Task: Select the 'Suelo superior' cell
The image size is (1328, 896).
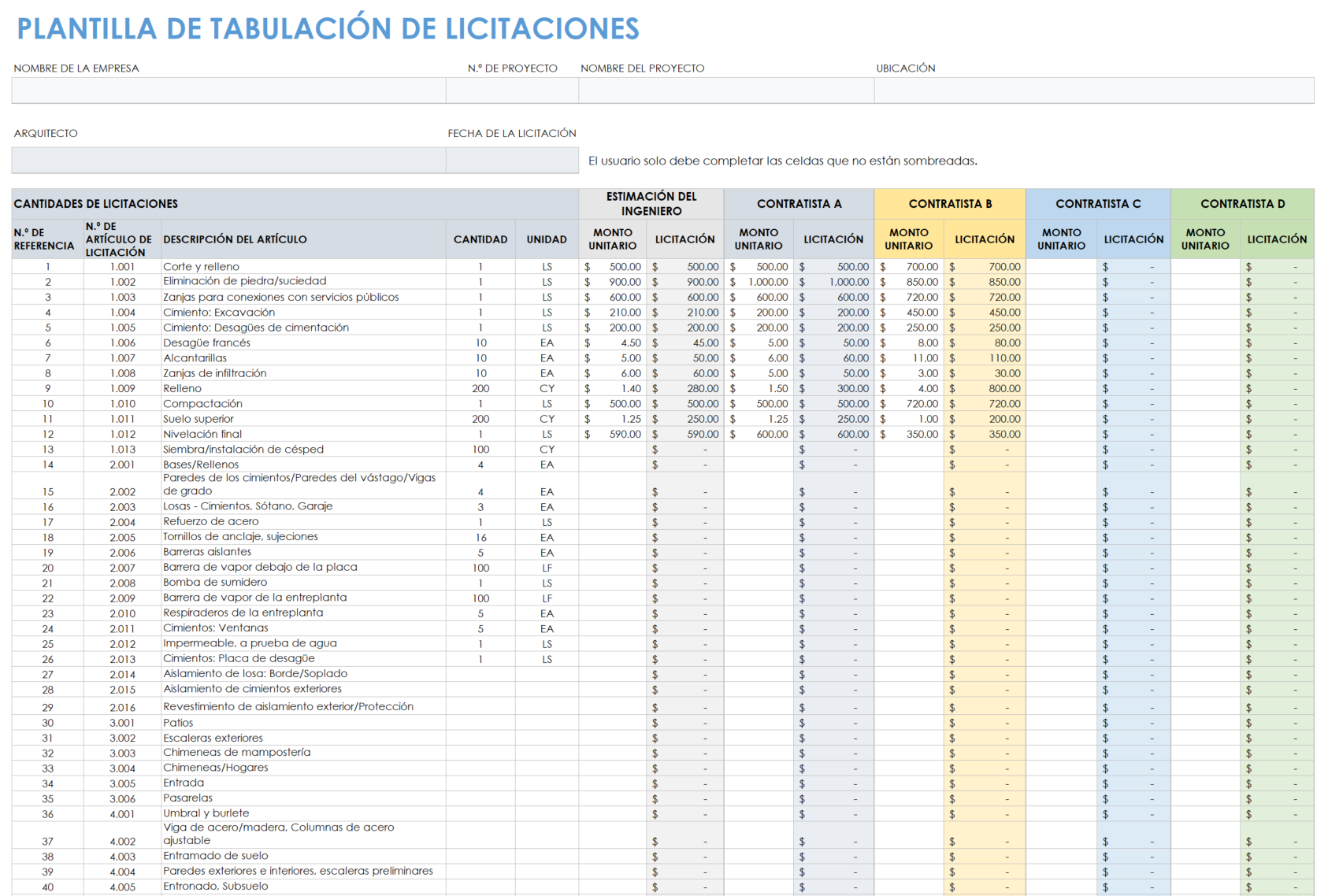Action: point(303,419)
